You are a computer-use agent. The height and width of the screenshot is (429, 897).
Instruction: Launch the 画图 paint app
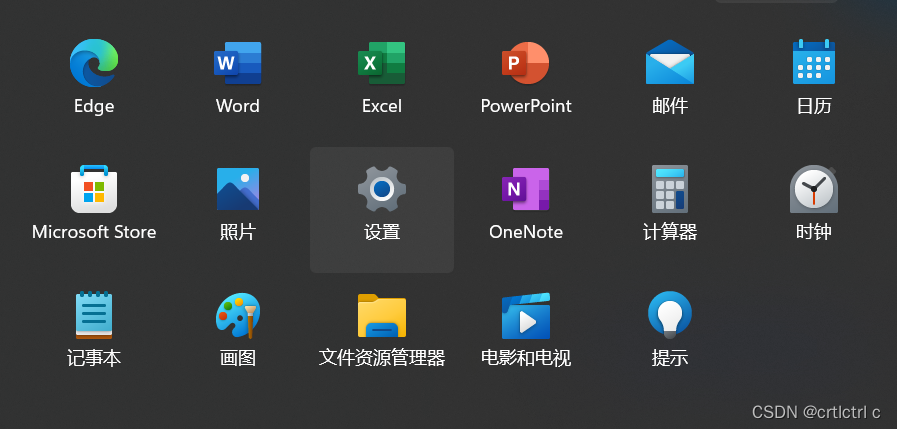pos(237,315)
